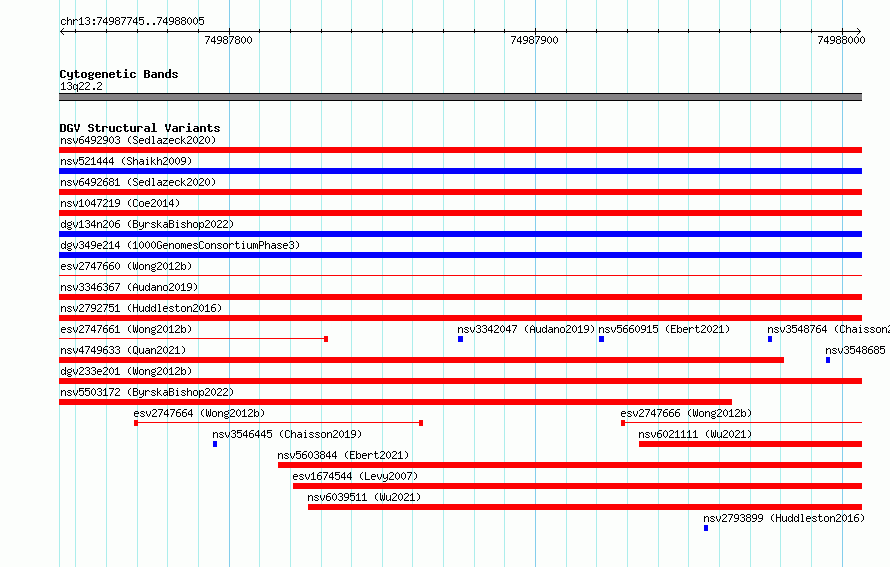Click the esv1674544 (Levy2007) label text

tap(355, 476)
